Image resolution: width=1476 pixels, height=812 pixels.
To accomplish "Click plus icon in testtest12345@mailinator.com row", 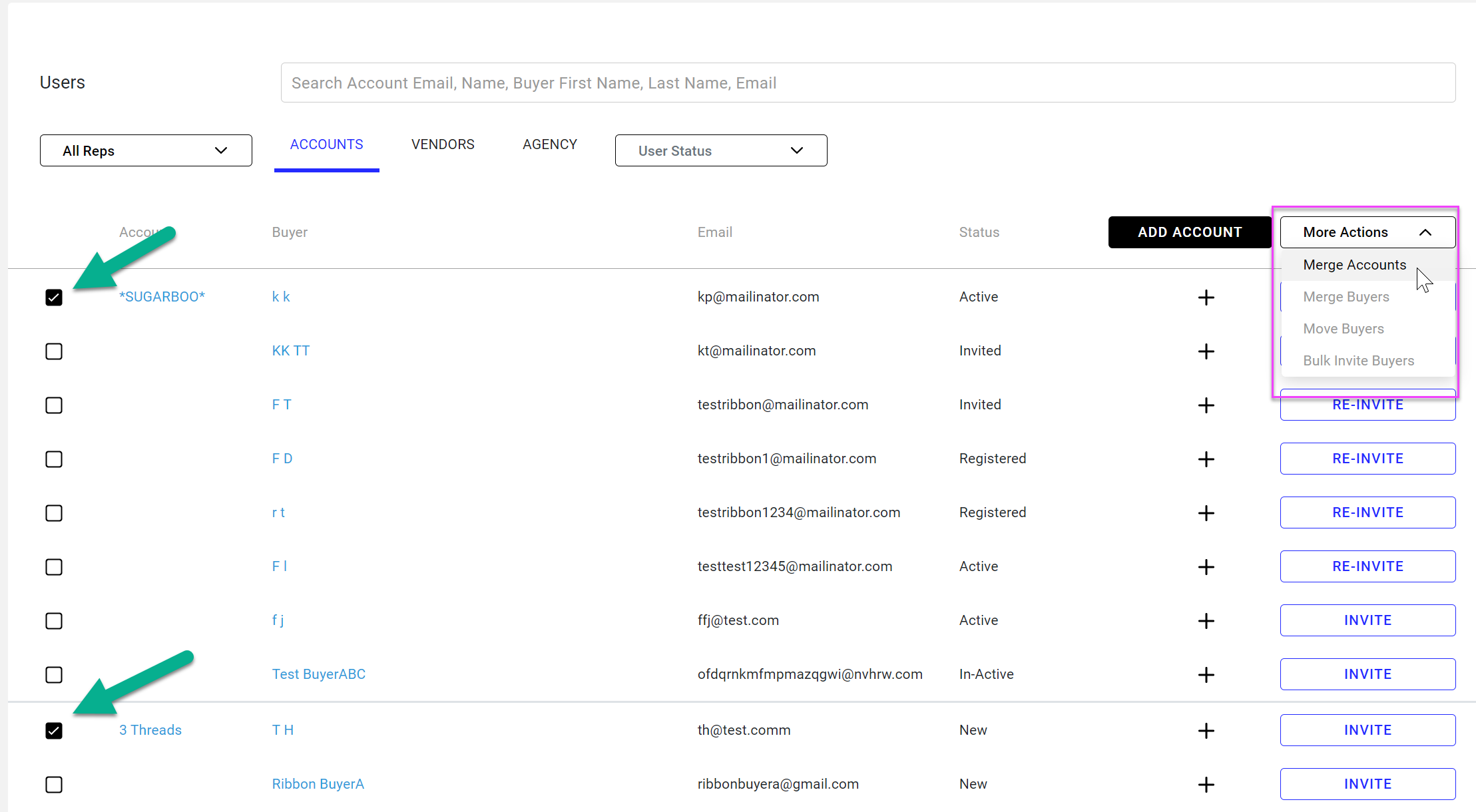I will 1206,567.
